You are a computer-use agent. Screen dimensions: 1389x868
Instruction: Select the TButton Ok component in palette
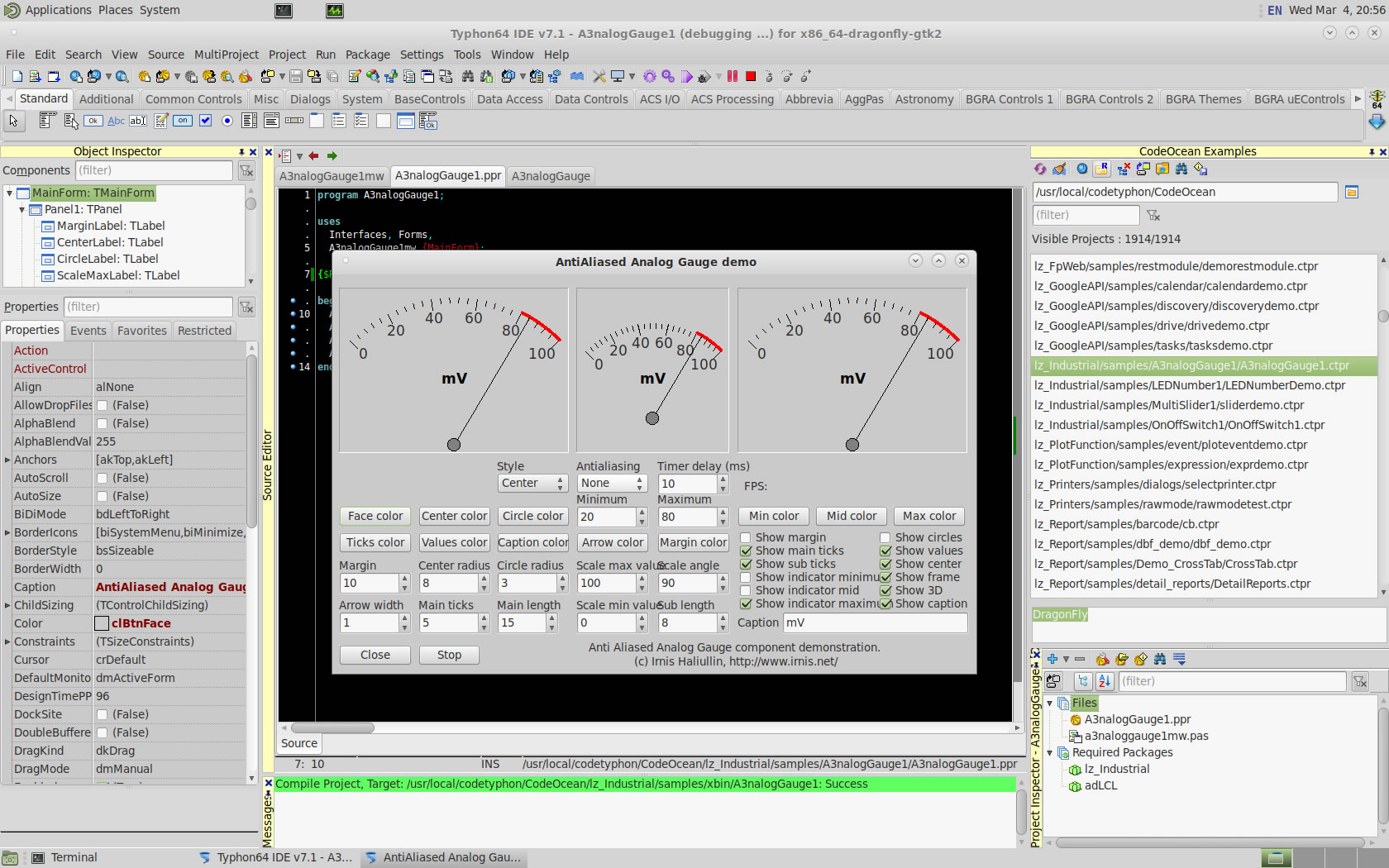pyautogui.click(x=93, y=121)
